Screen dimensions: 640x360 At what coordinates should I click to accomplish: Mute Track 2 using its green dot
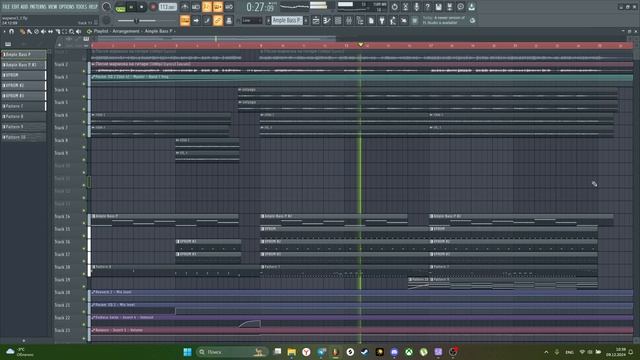click(x=84, y=71)
